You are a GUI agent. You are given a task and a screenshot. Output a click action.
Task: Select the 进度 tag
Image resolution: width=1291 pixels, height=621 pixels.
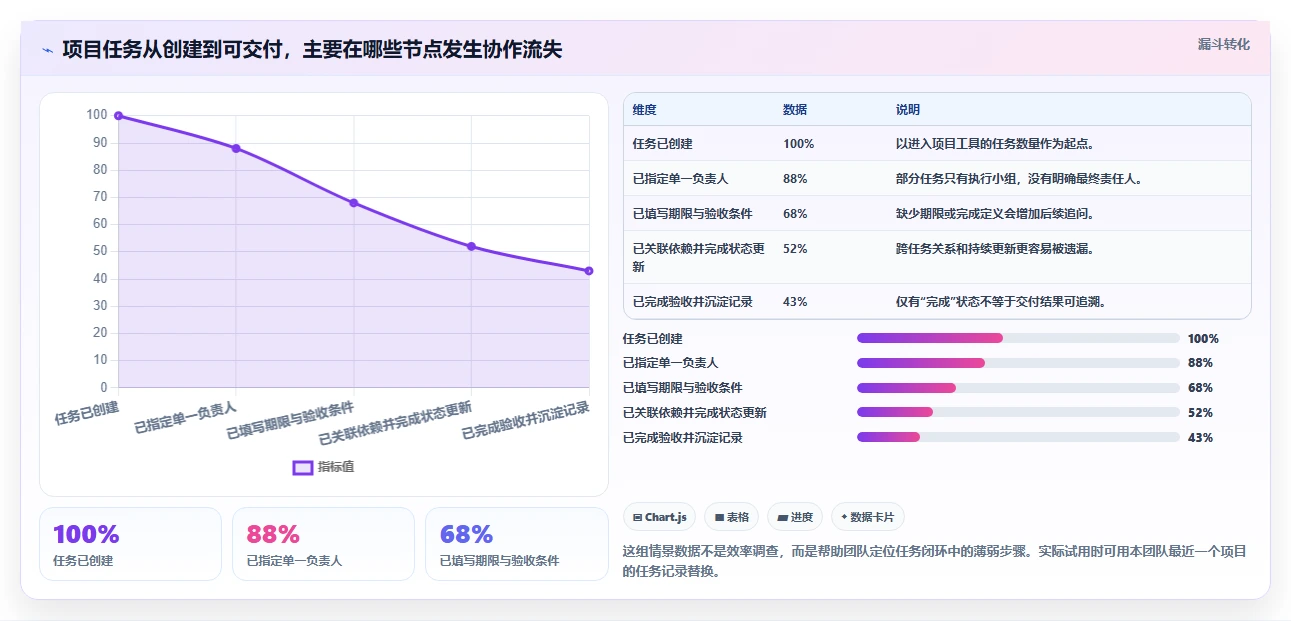[795, 517]
